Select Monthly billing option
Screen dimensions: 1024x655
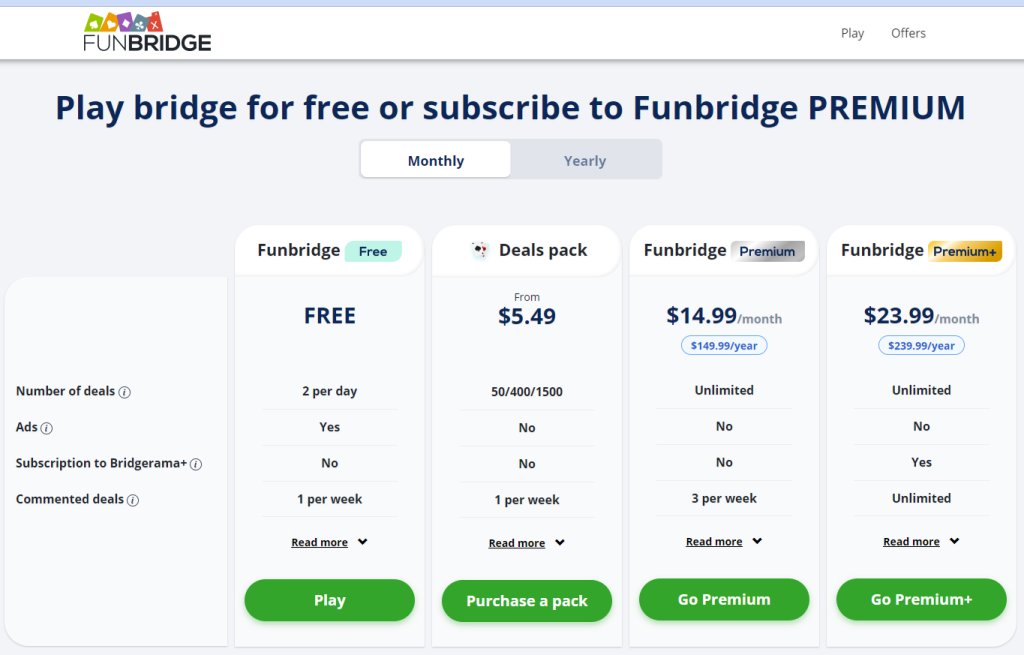[x=436, y=160]
